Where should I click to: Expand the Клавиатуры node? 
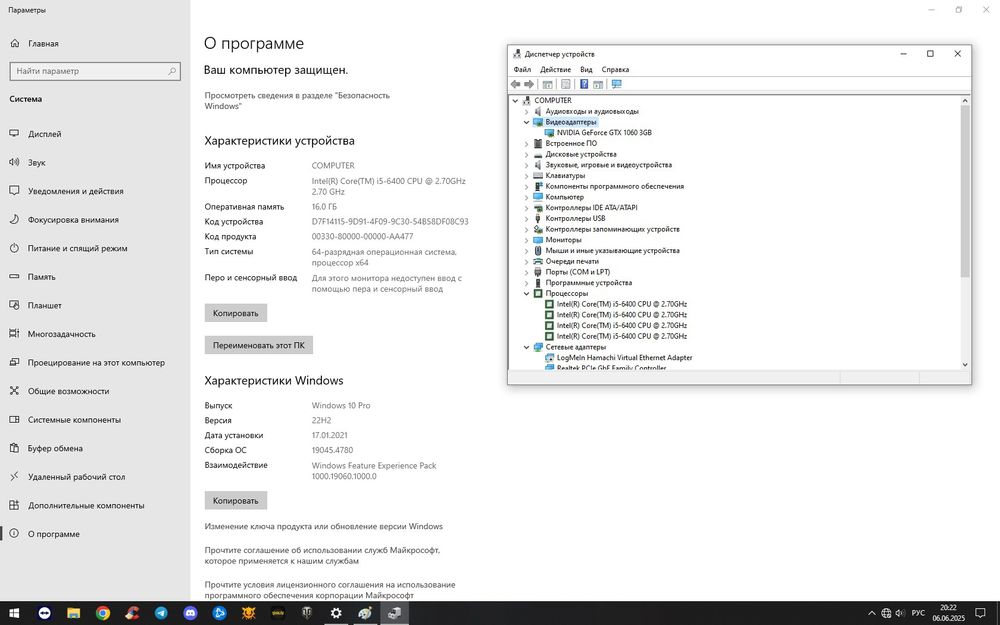coord(527,175)
